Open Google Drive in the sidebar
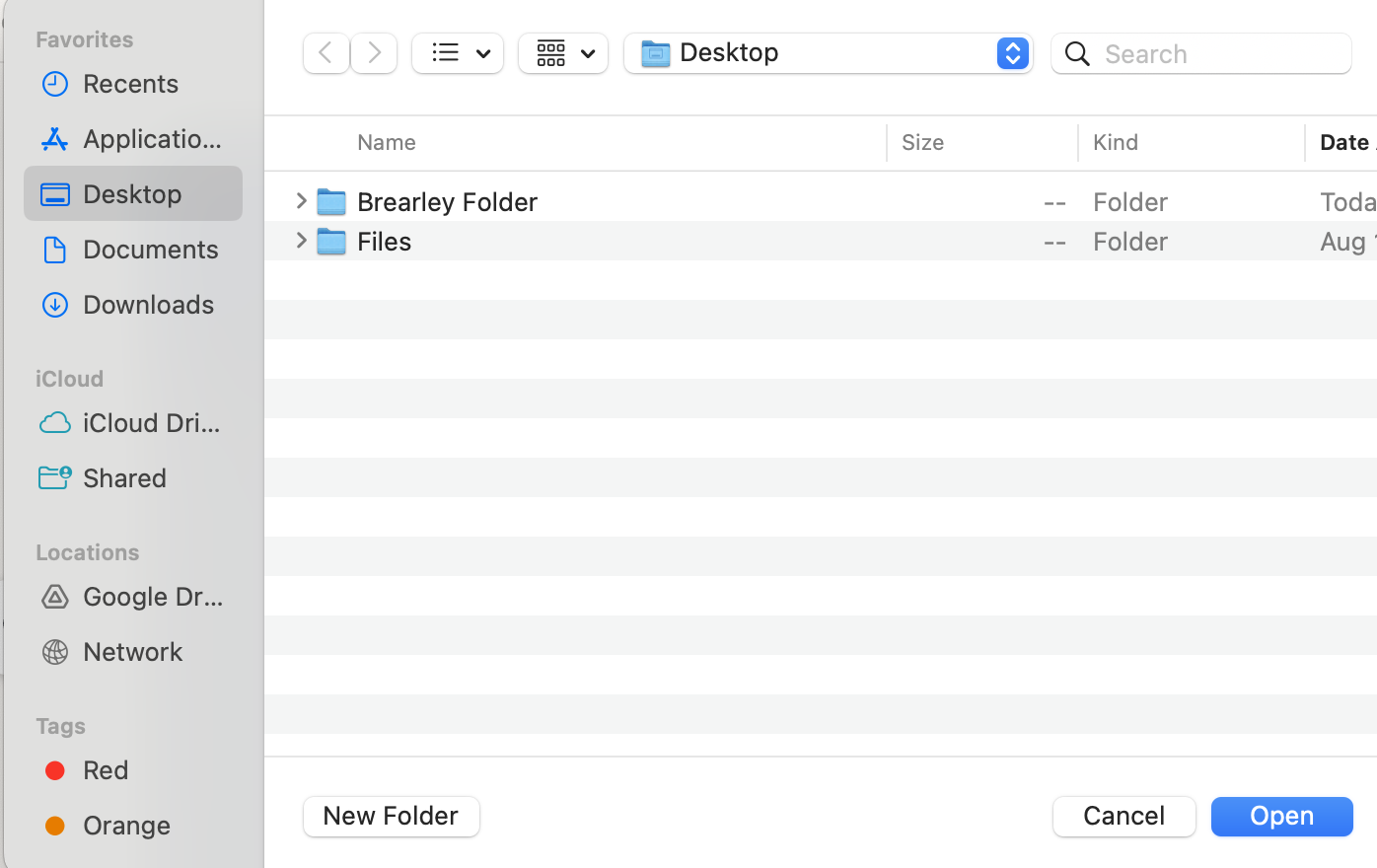This screenshot has width=1377, height=868. point(133,597)
